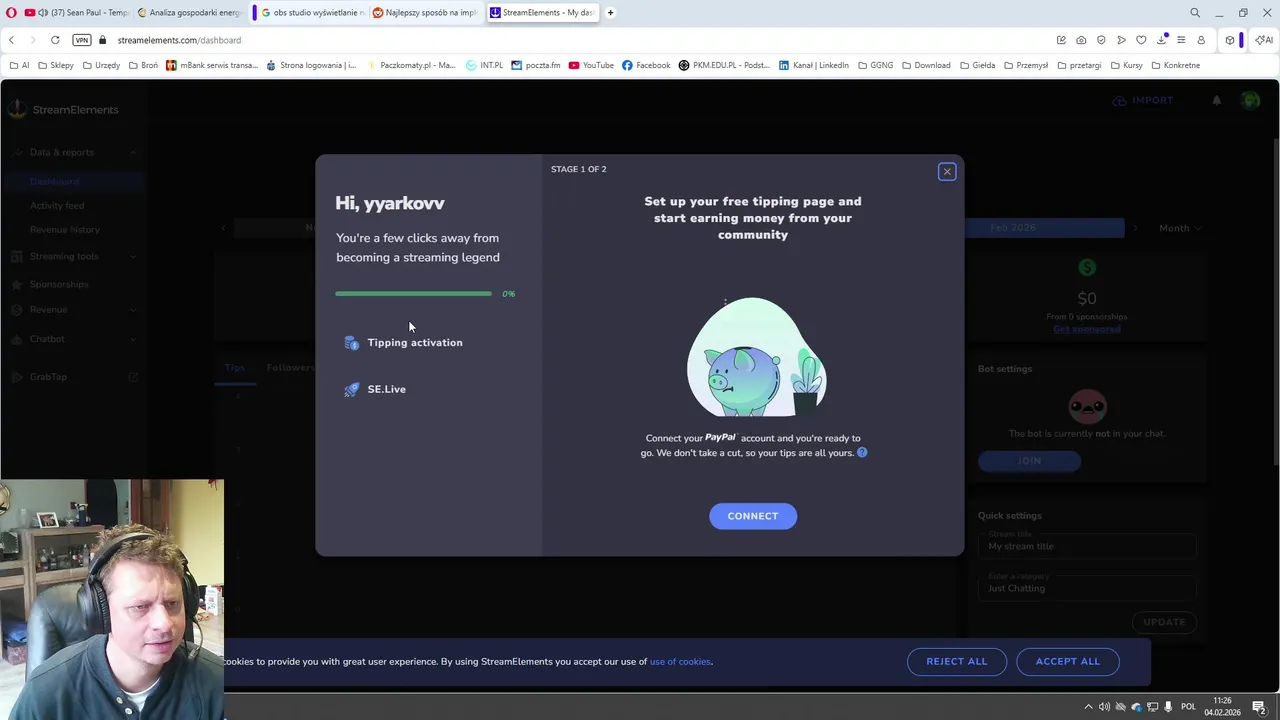Screen dimensions: 1280x720
Task: Open the Sklepy bookmarks folder
Action: [55, 65]
